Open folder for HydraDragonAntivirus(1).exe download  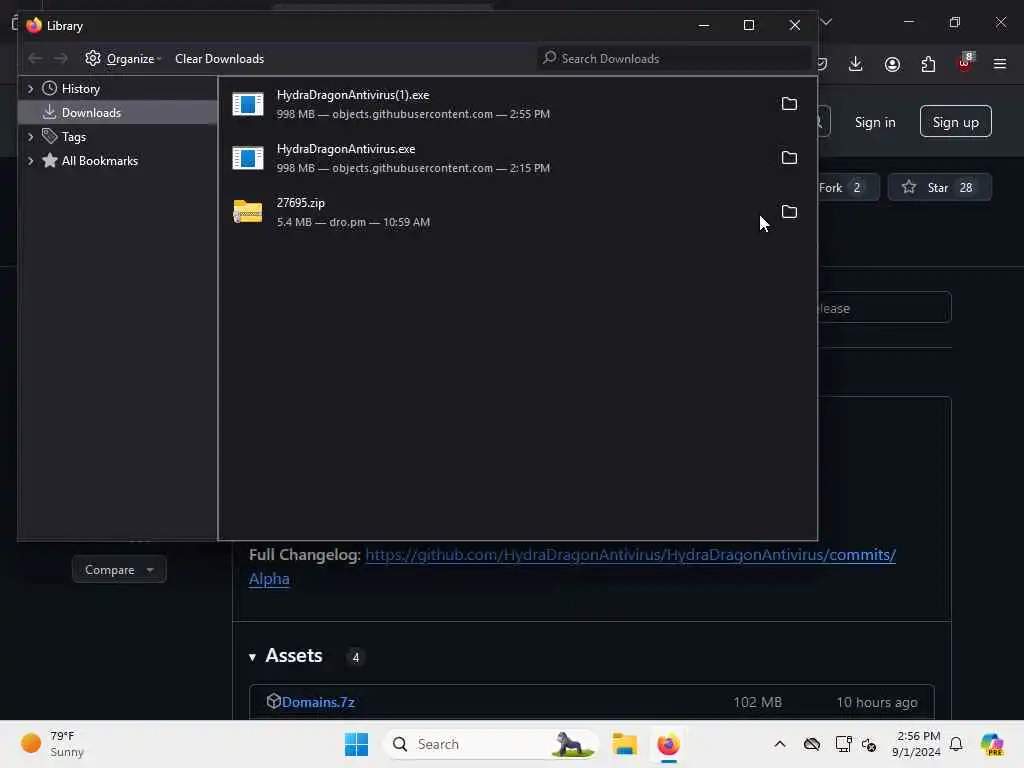tap(789, 104)
